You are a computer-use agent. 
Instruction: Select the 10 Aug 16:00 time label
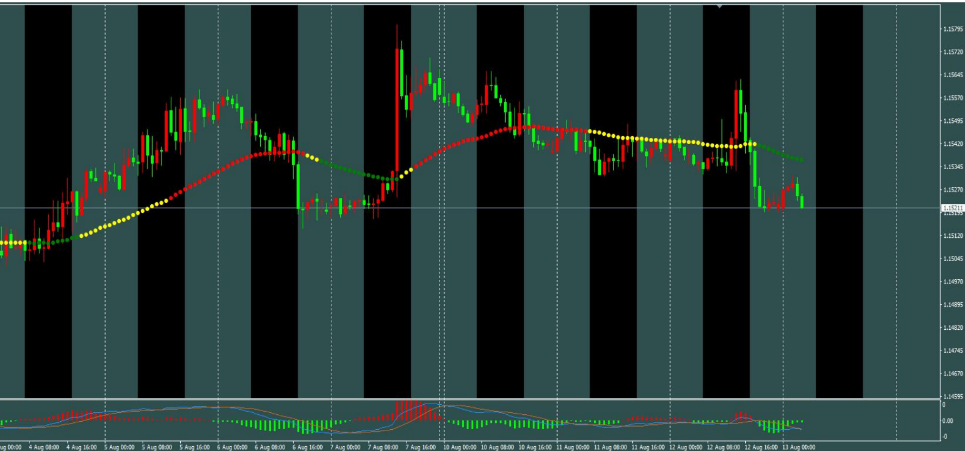tap(535, 447)
